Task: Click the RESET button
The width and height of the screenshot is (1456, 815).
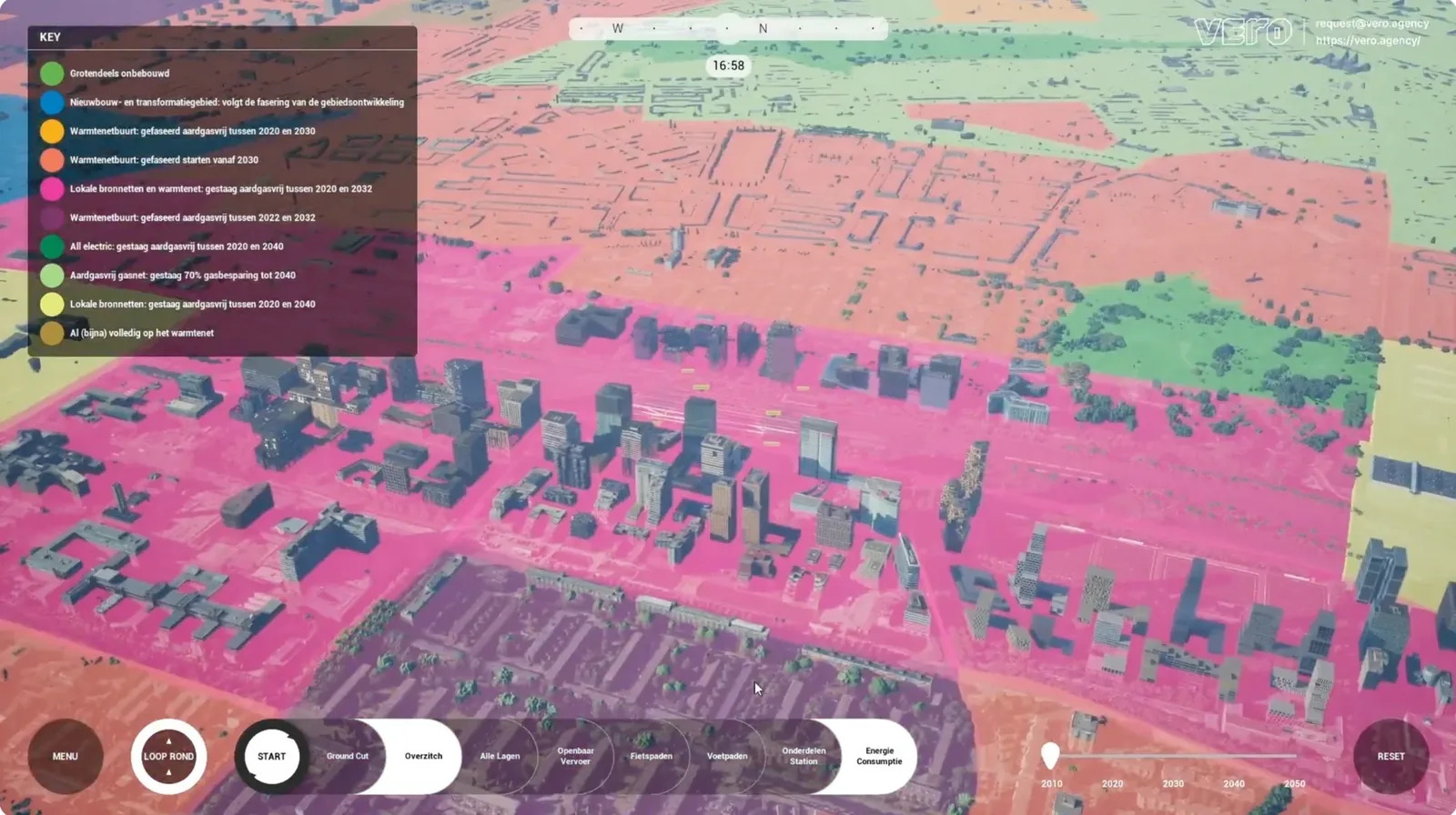Action: tap(1390, 756)
